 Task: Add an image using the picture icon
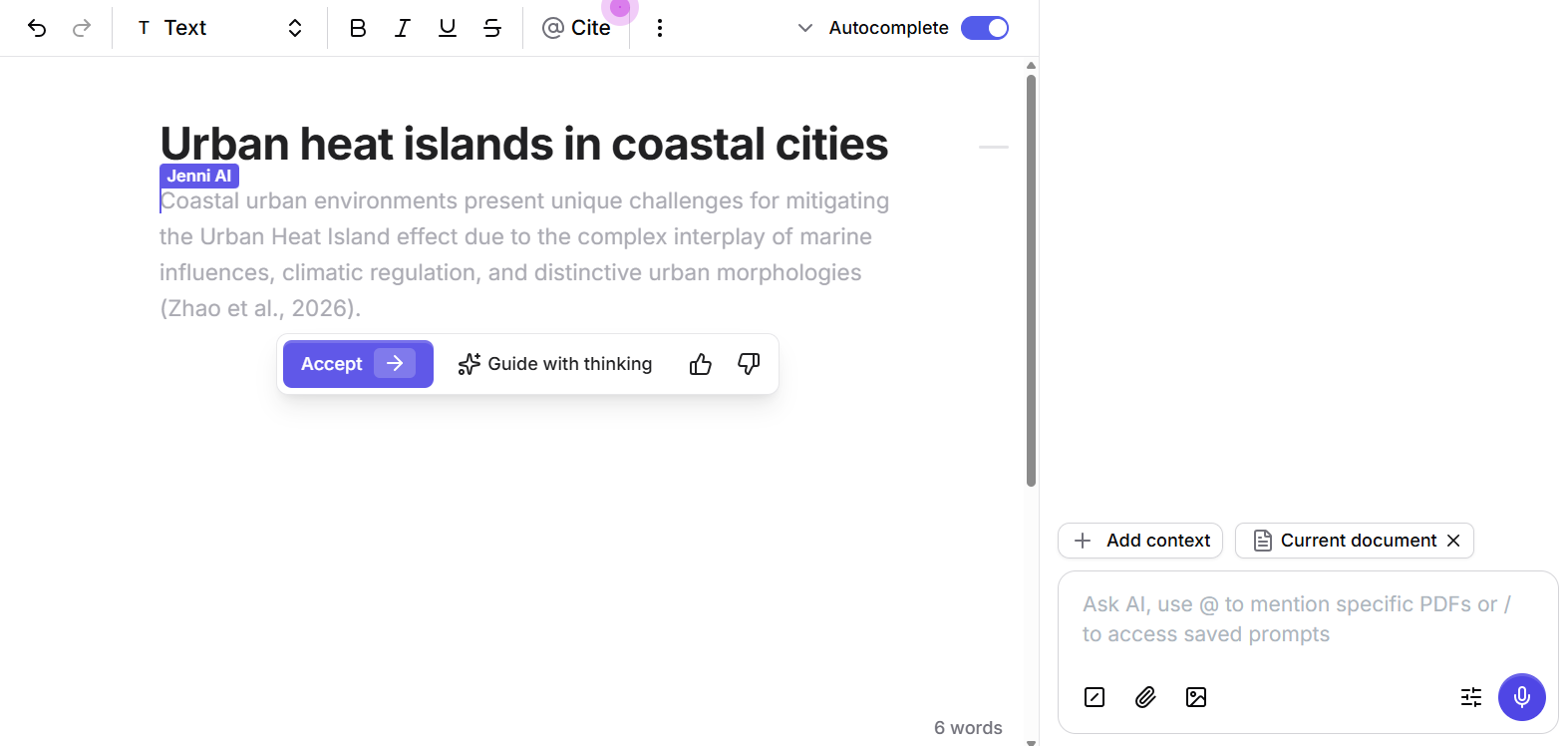1196,697
